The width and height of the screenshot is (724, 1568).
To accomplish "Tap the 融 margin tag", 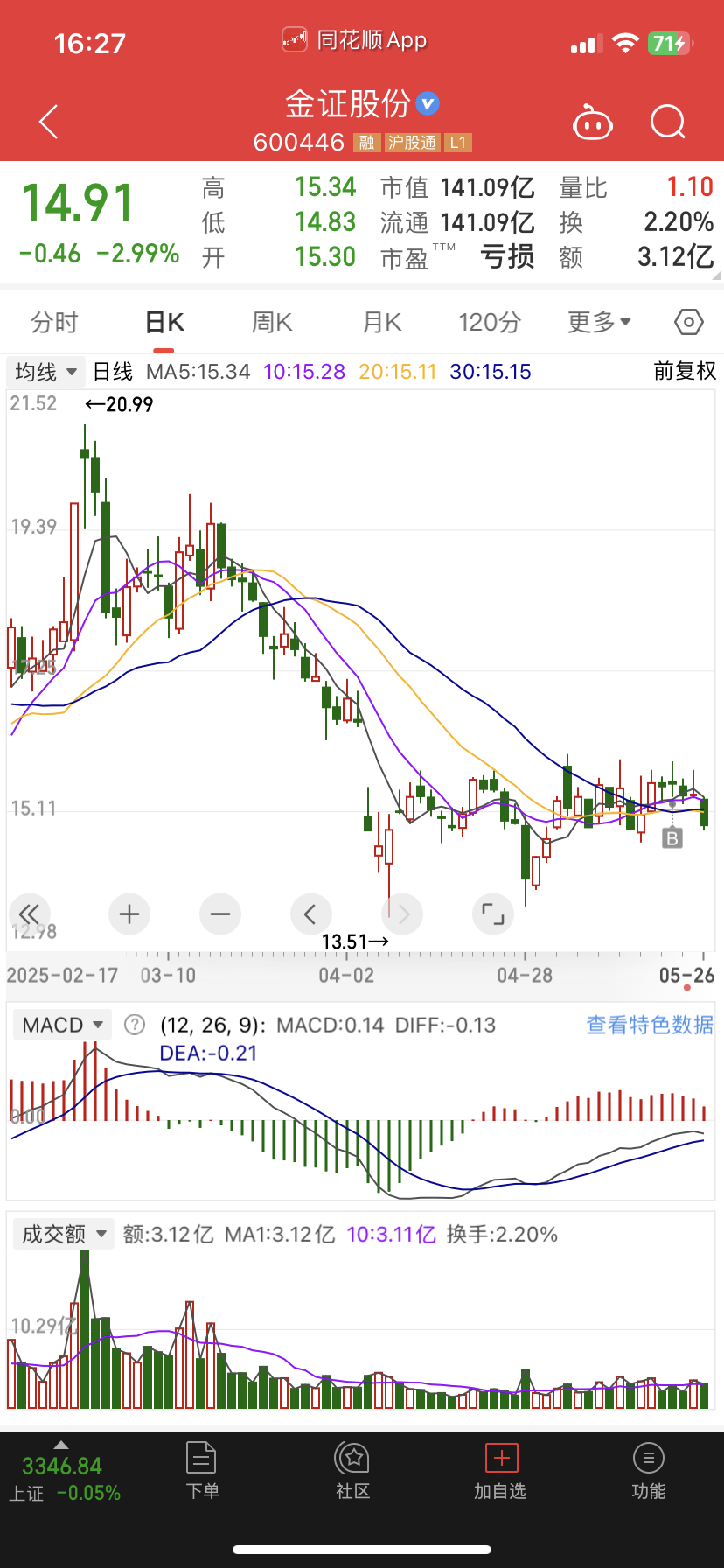I will point(366,143).
